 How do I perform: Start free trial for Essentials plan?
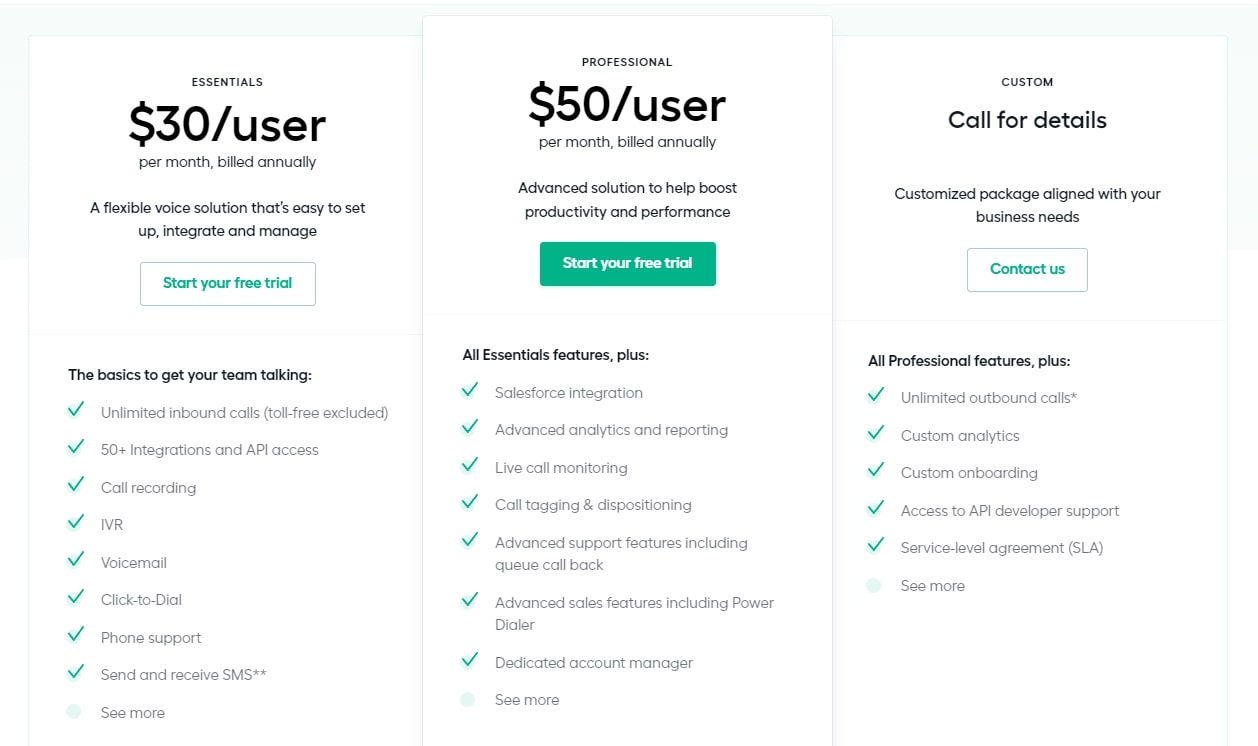pyautogui.click(x=228, y=284)
